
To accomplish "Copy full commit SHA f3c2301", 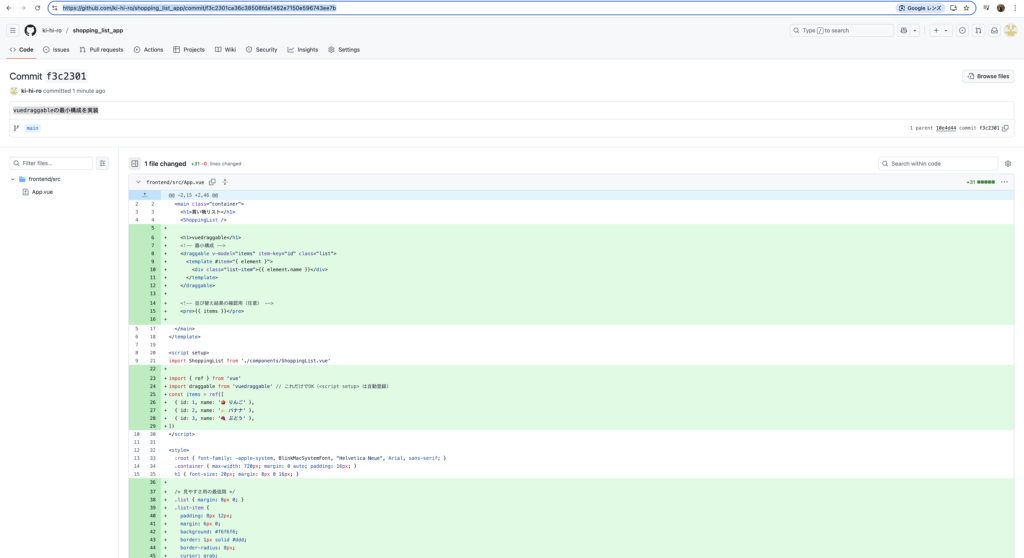I will [1005, 128].
